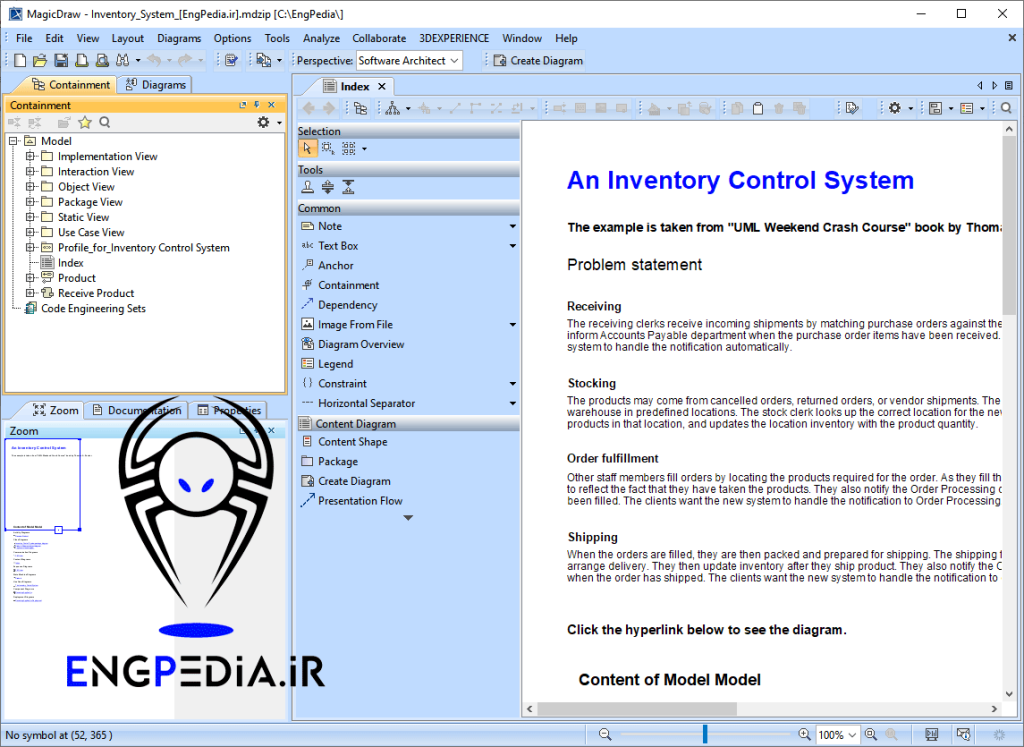This screenshot has width=1024, height=747.
Task: Expand the Implementation View tree node
Action: pyautogui.click(x=30, y=156)
